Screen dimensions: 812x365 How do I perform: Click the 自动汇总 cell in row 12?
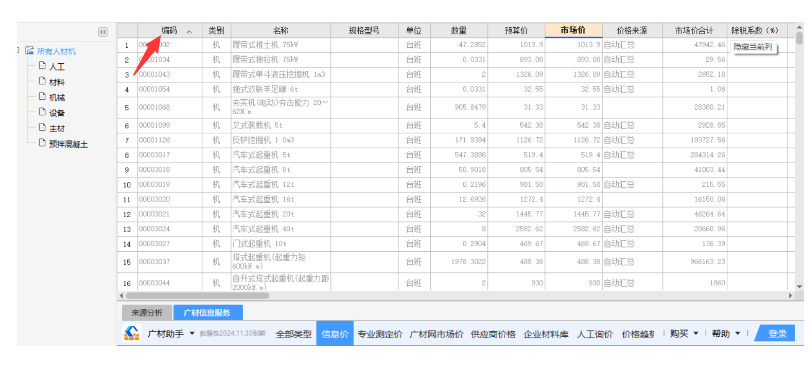(632, 214)
